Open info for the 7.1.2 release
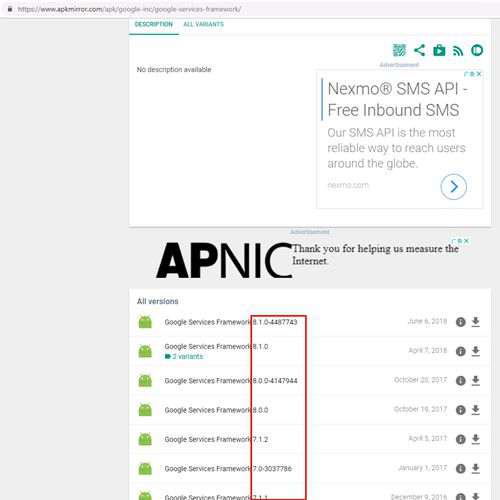This screenshot has height=500, width=500. click(x=460, y=439)
